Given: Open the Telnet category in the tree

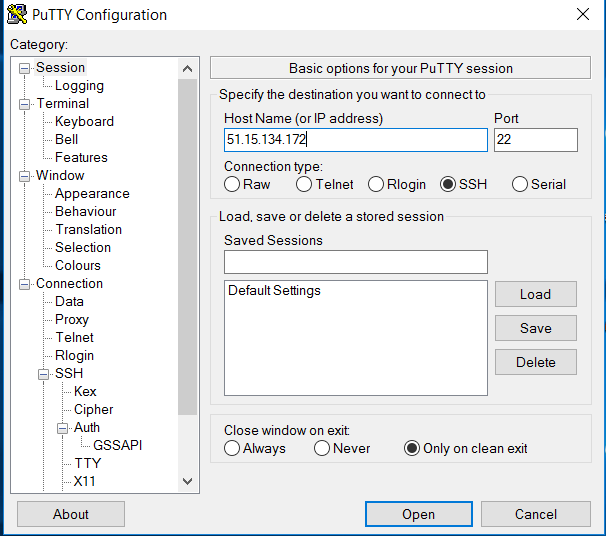Looking at the screenshot, I should coord(75,337).
